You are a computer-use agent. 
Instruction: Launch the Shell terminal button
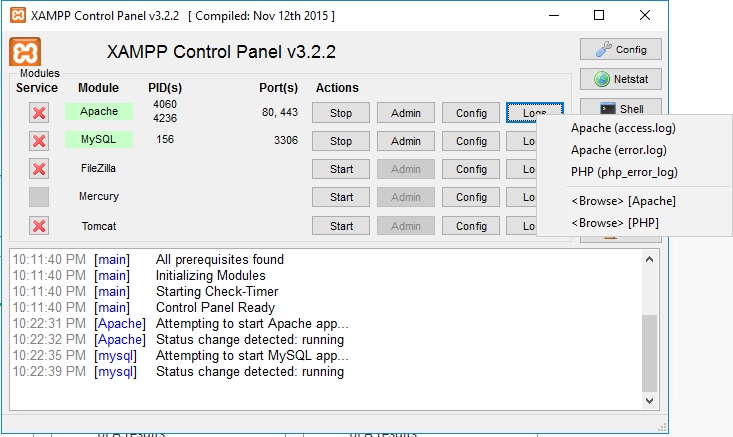pyautogui.click(x=621, y=107)
